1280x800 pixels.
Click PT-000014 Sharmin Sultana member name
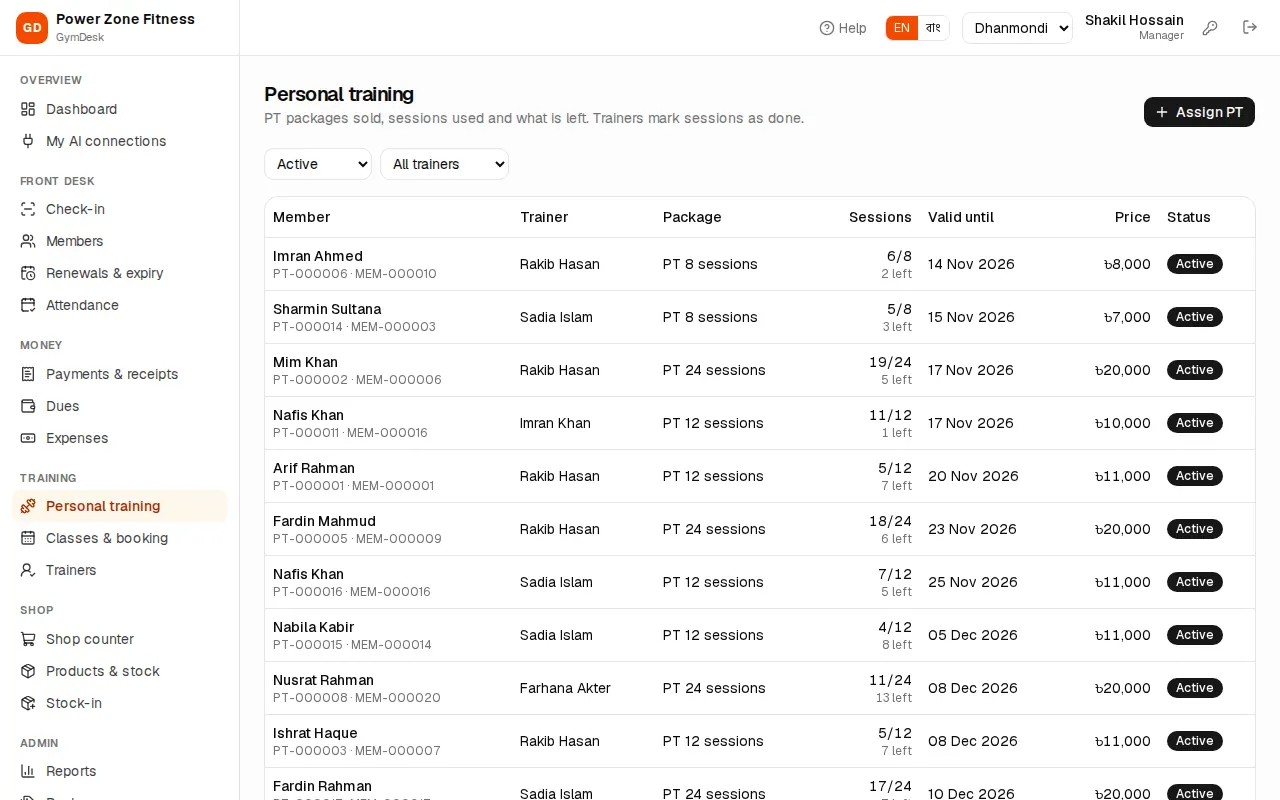click(327, 309)
